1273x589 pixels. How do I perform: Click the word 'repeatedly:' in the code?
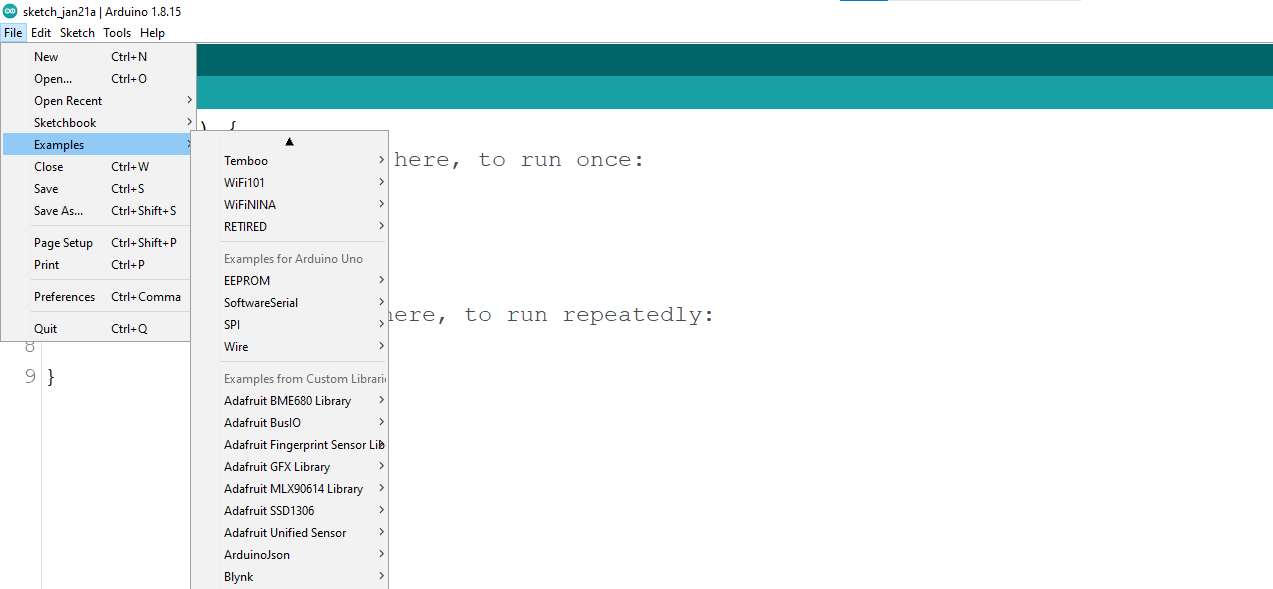[638, 315]
